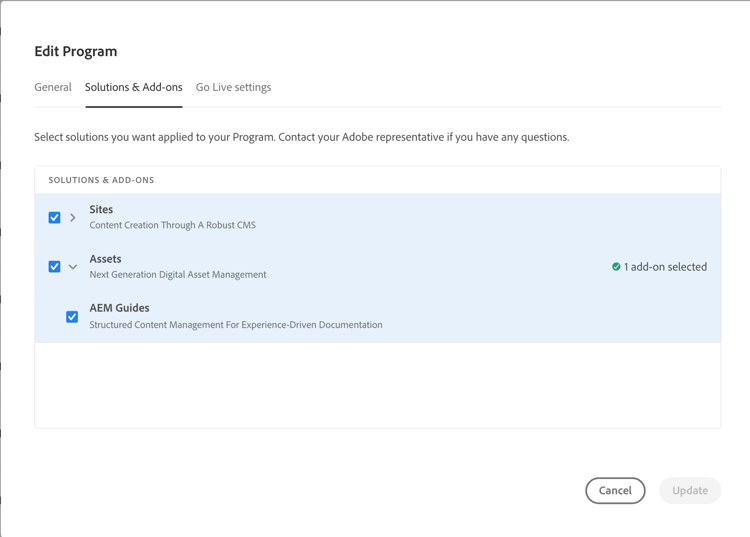Image resolution: width=750 pixels, height=537 pixels.
Task: Uncheck the Assets solution checkbox
Action: pos(55,267)
